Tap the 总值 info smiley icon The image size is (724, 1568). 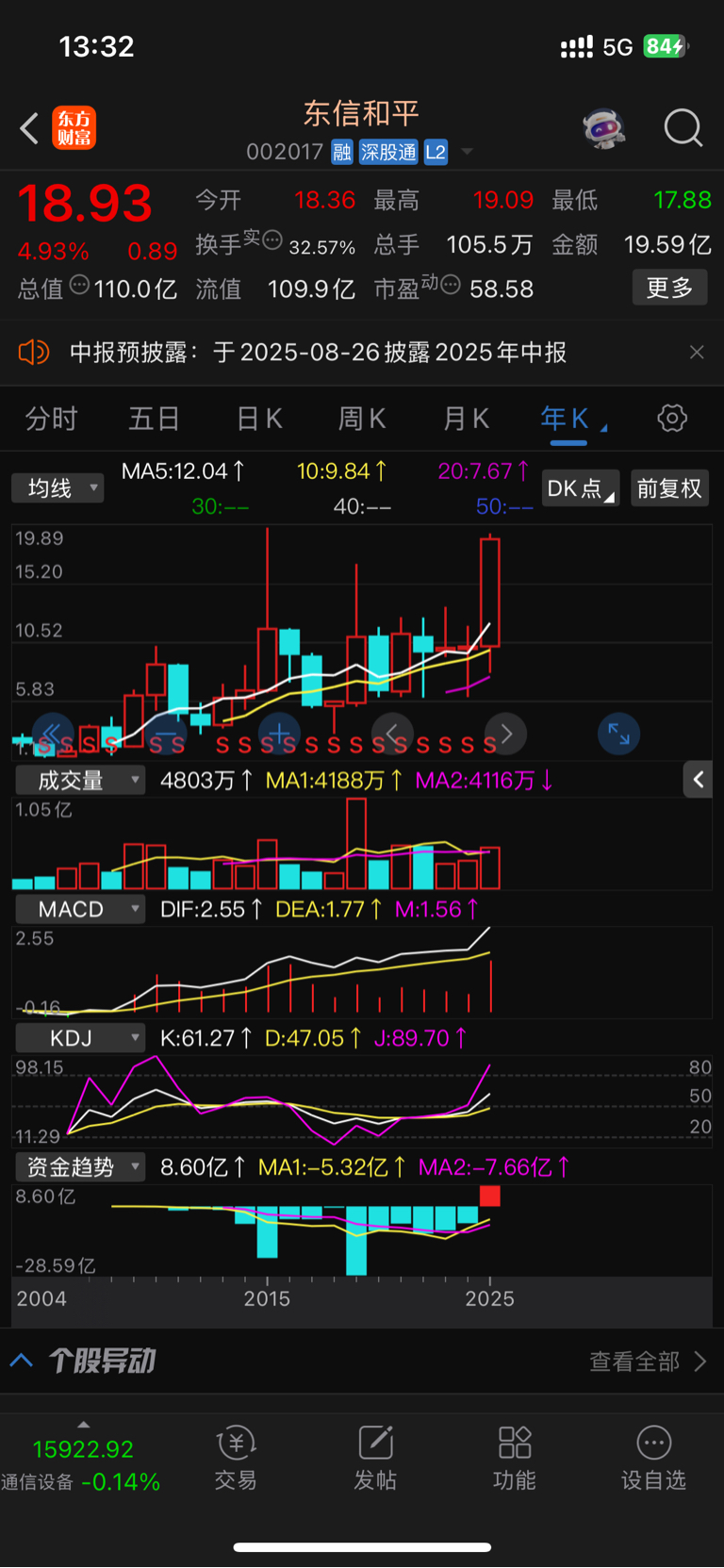click(x=80, y=284)
